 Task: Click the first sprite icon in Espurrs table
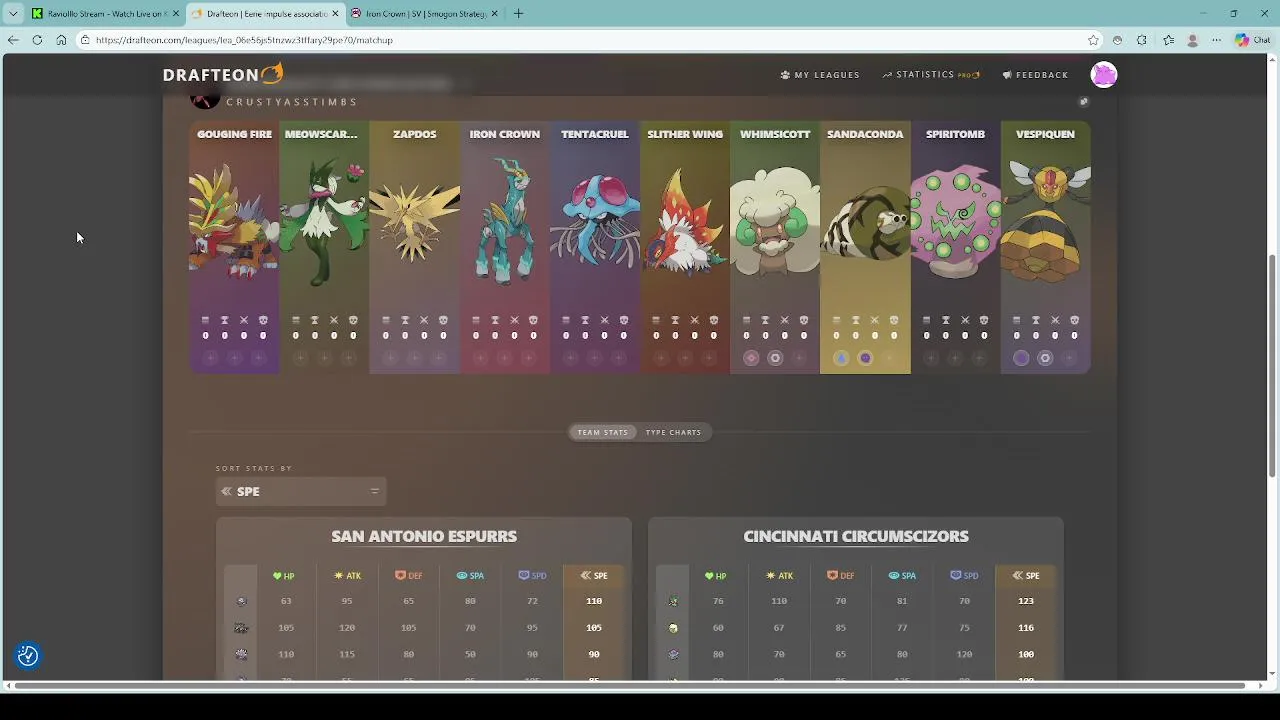coord(241,601)
